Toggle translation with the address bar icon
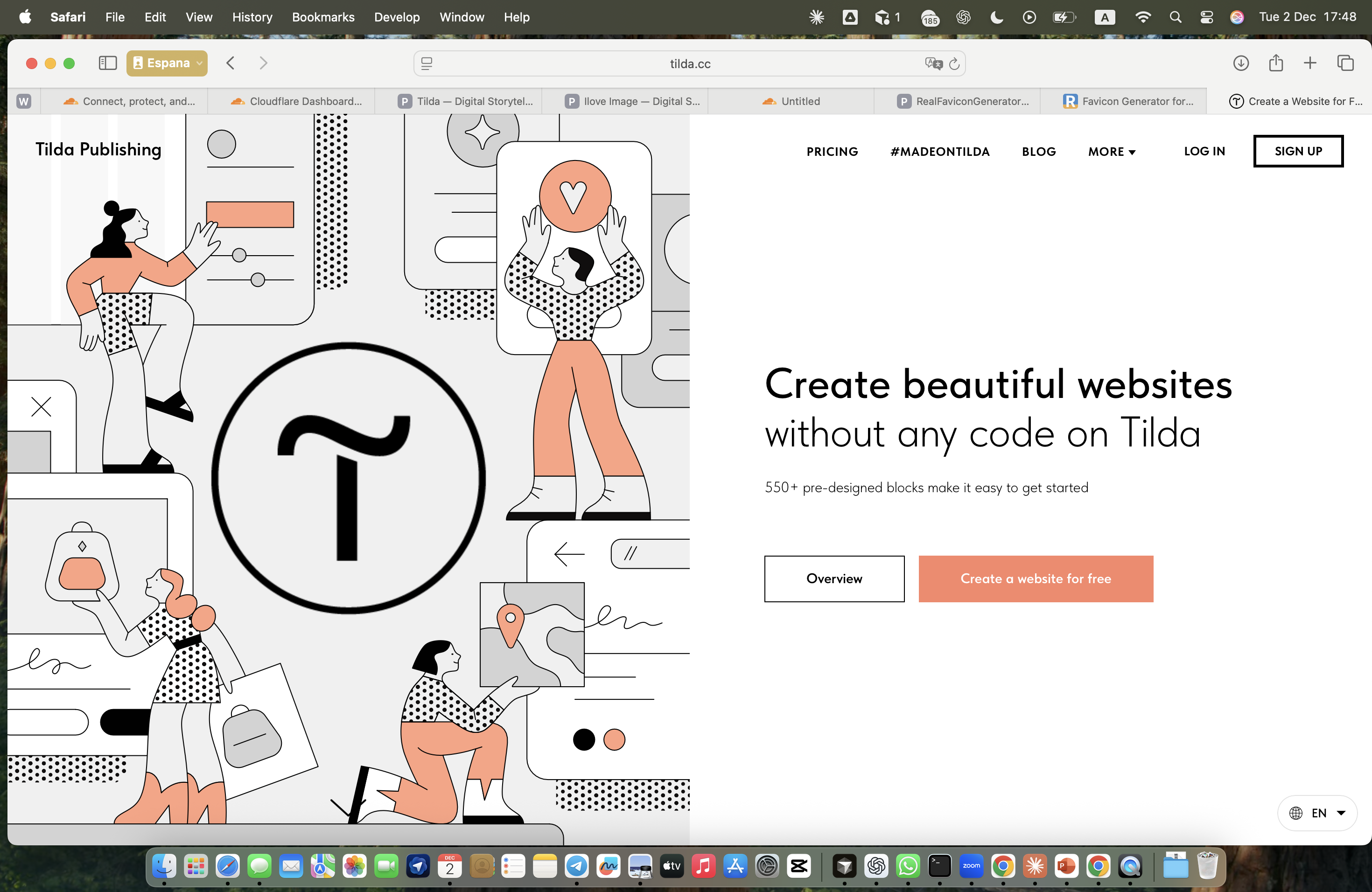The width and height of the screenshot is (1372, 892). pyautogui.click(x=933, y=64)
